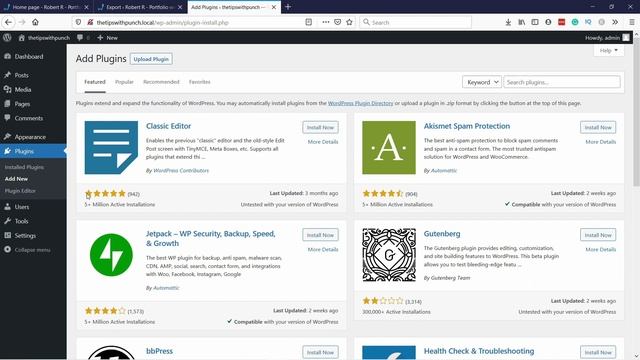Open the comments bubble in admin bar
This screenshot has width=640, height=360.
pyautogui.click(x=80, y=38)
